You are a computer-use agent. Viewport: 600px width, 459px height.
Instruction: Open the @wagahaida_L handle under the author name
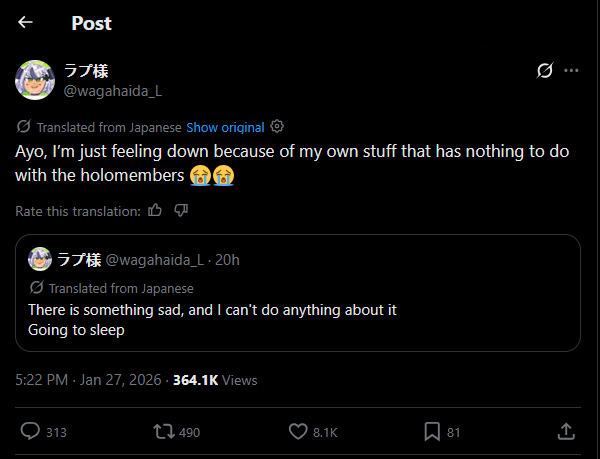tap(113, 90)
